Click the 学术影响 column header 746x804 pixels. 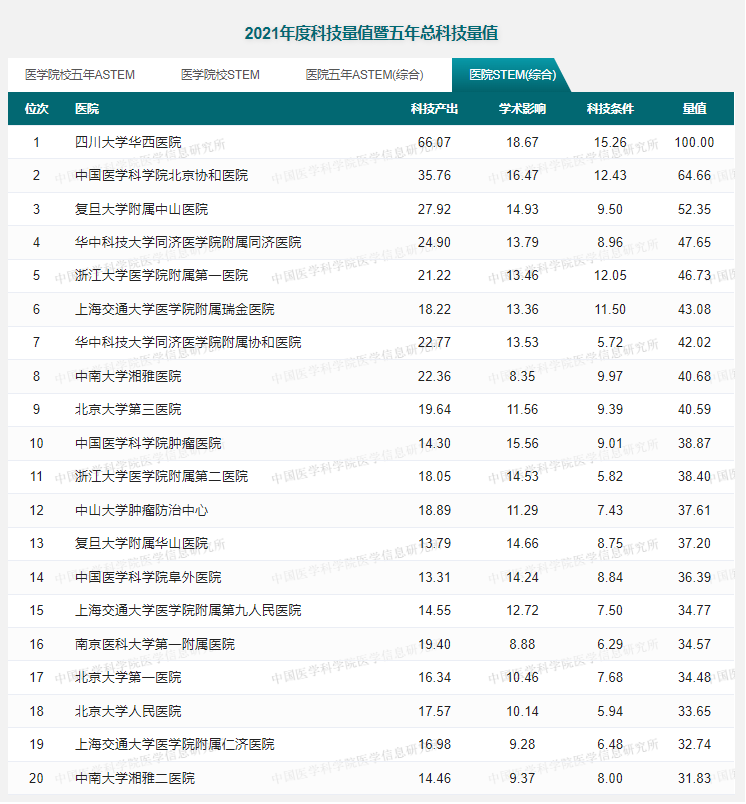522,109
